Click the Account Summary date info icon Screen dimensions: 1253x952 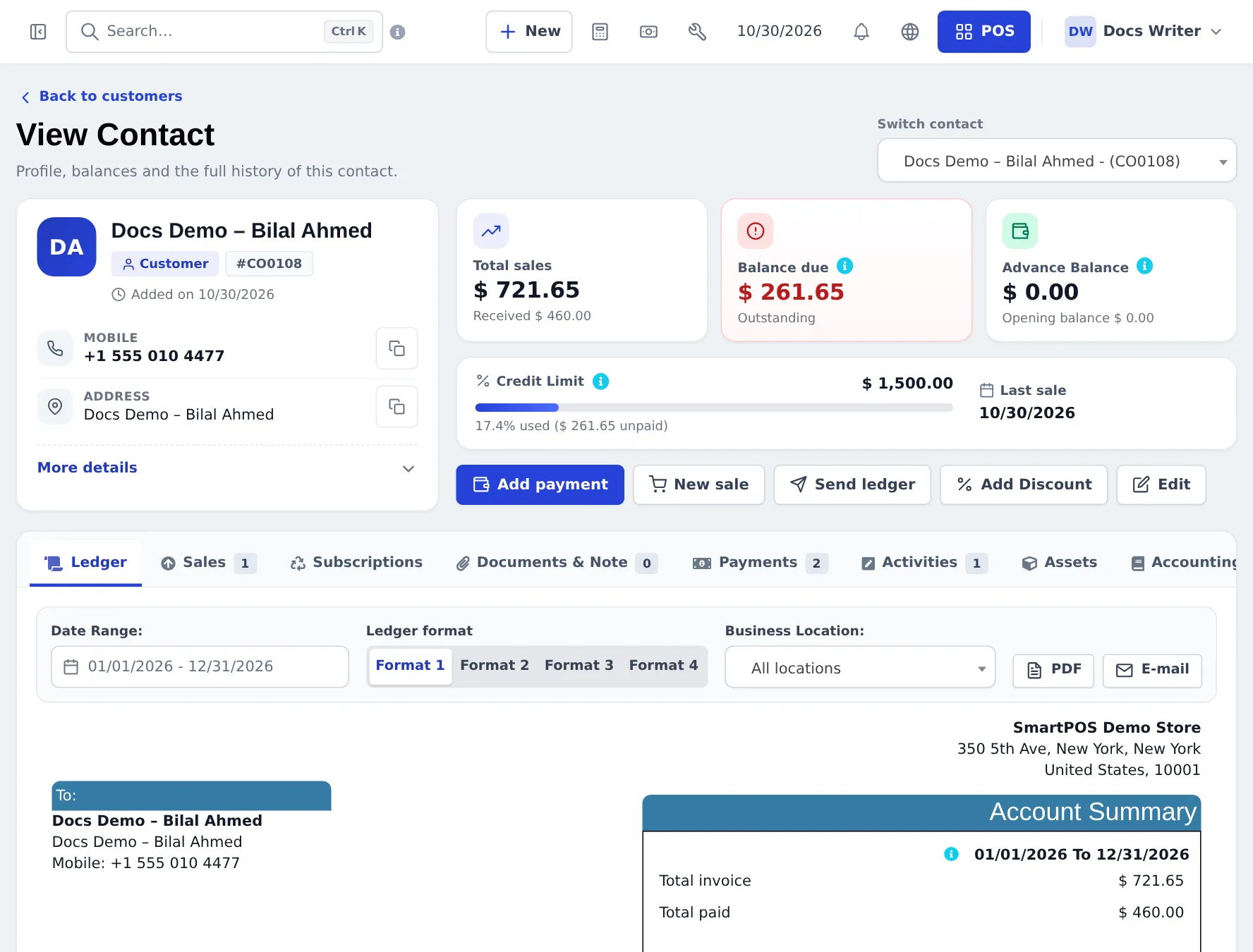point(951,854)
